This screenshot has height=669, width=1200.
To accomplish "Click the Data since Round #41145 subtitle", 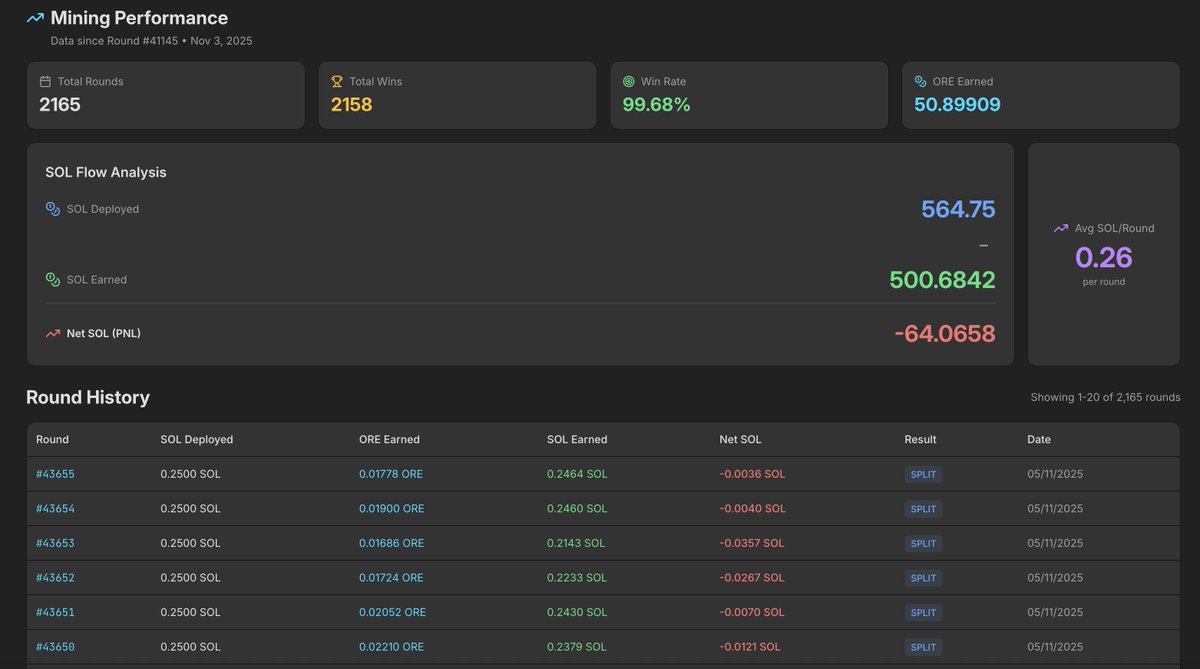I will (151, 41).
